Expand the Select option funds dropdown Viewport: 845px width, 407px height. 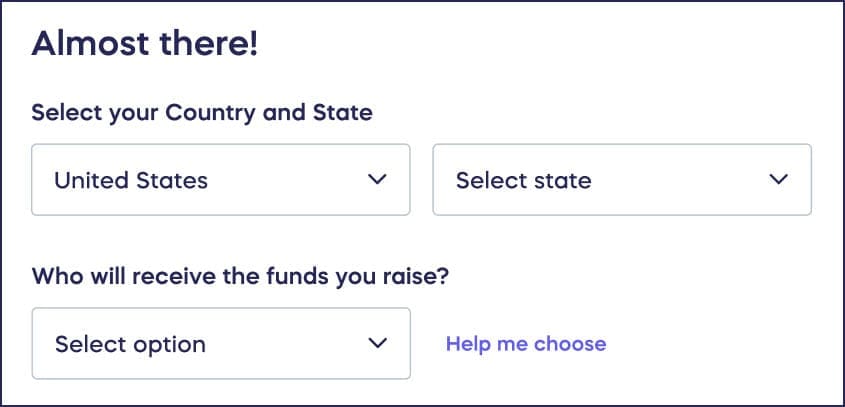[221, 343]
